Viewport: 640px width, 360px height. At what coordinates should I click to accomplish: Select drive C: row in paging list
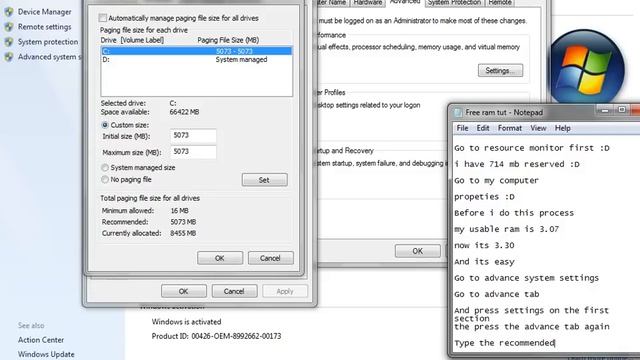[197, 51]
